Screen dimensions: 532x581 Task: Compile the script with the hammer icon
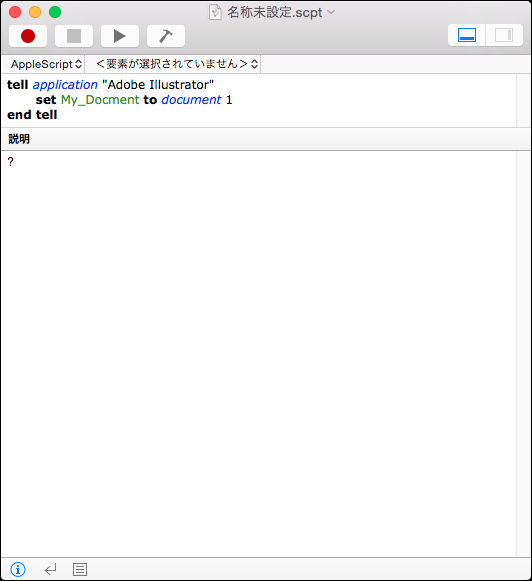(166, 36)
